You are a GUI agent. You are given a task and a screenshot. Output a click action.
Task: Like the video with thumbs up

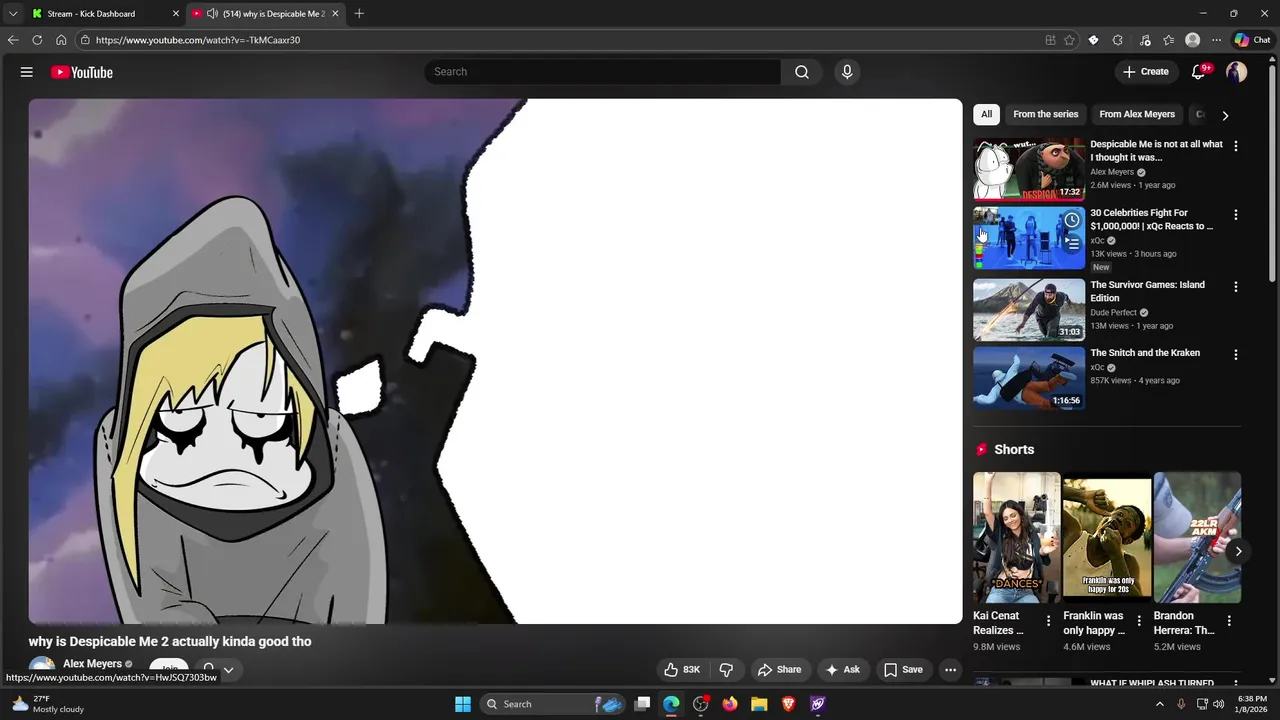(682, 670)
